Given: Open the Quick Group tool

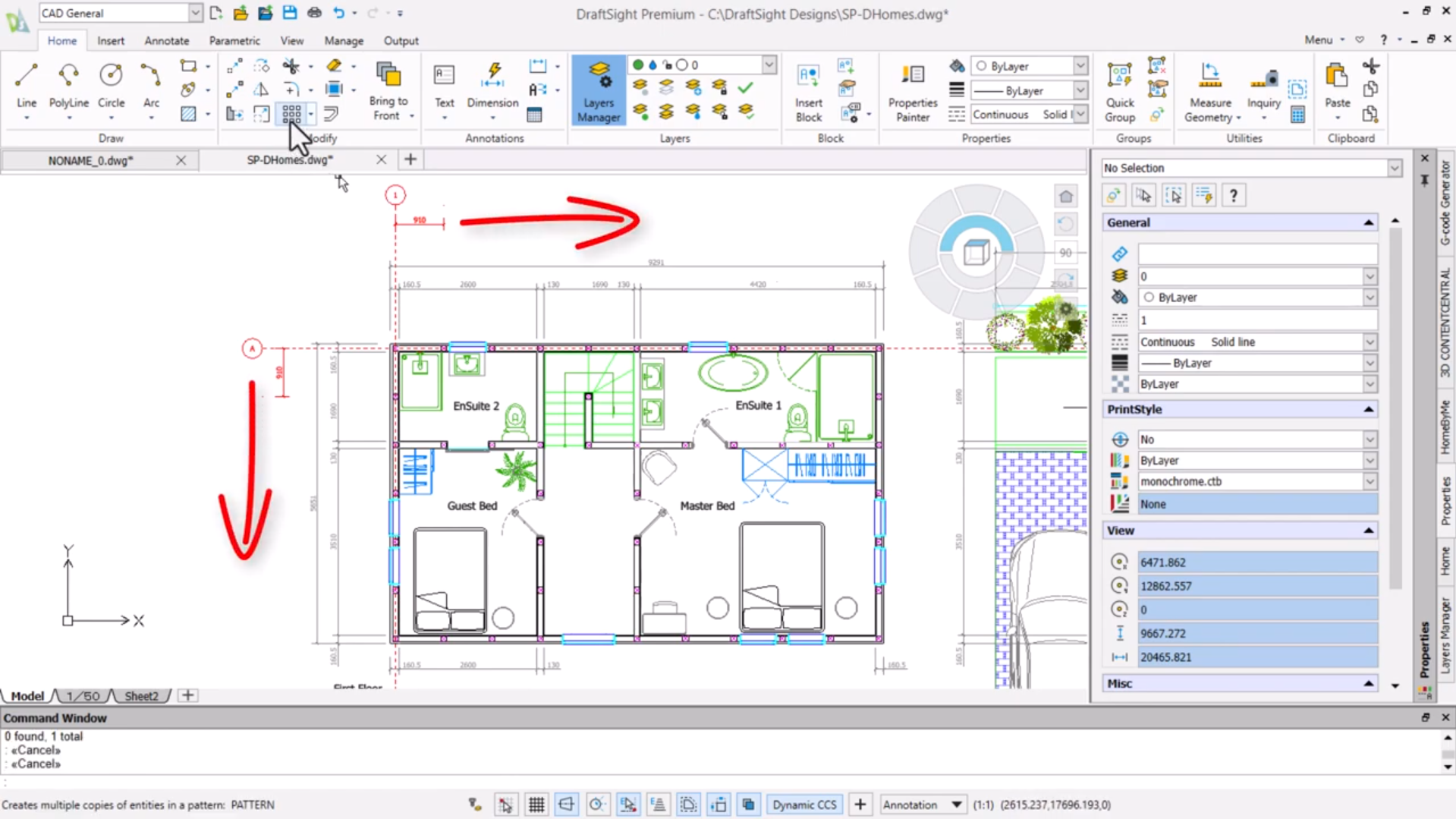Looking at the screenshot, I should point(1119,91).
